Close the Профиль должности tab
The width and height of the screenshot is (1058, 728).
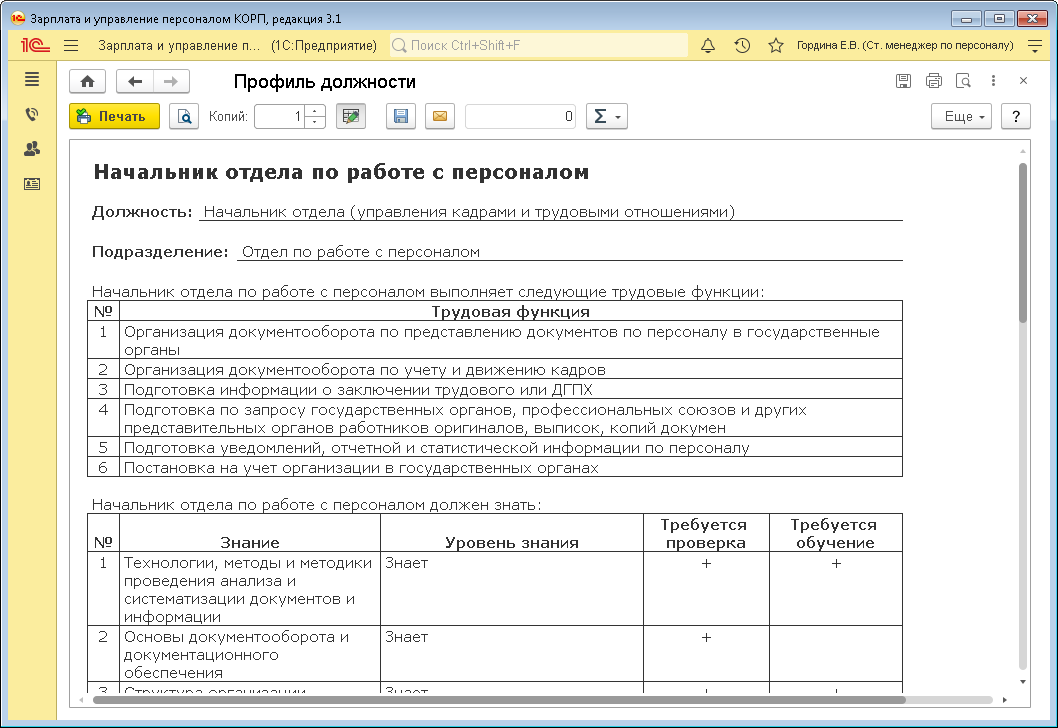[1024, 81]
